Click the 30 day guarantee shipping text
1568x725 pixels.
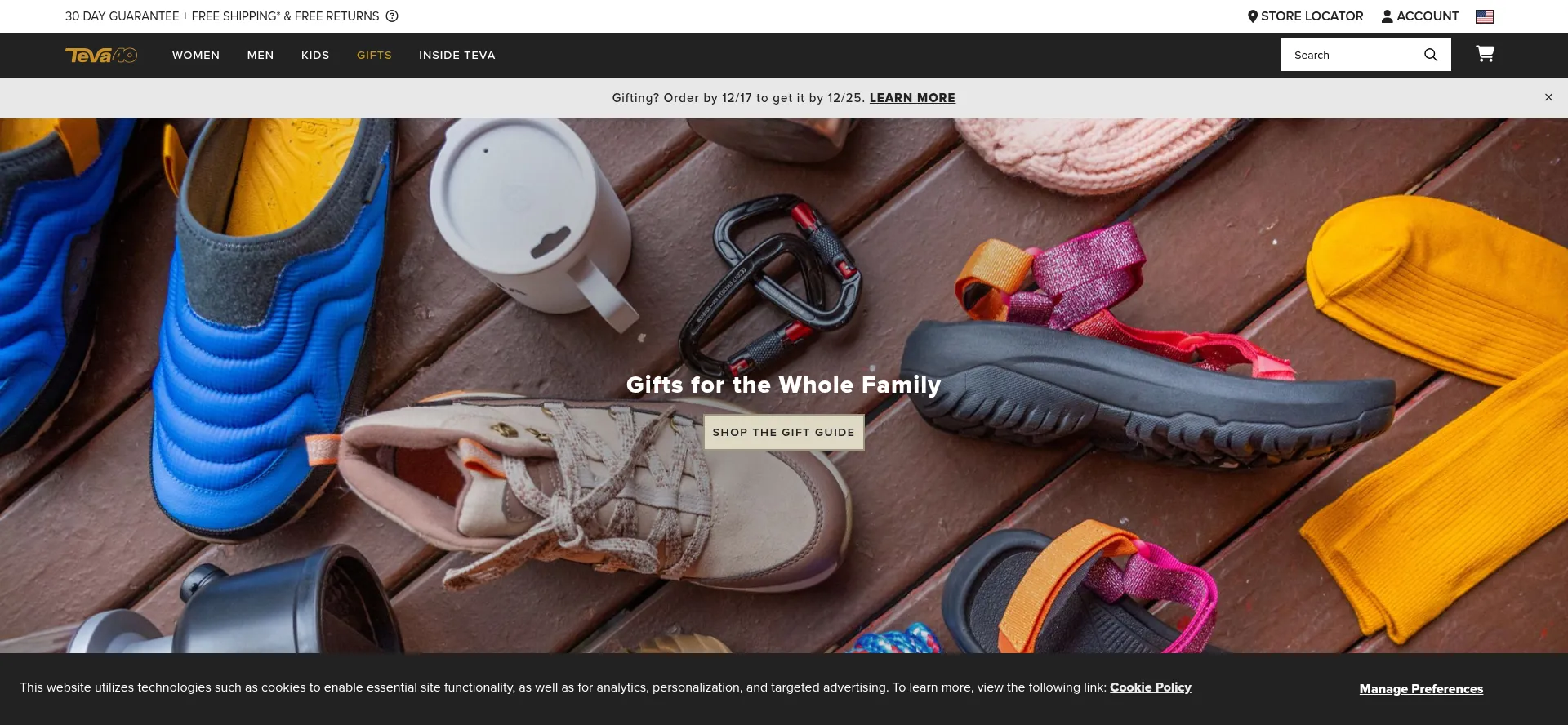click(222, 16)
